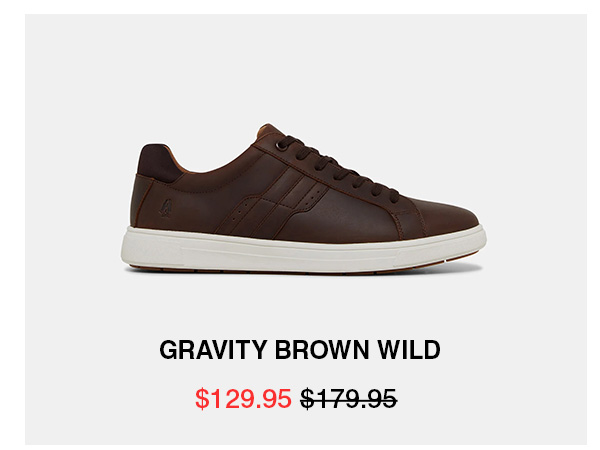Click the shoe tongue at the top
600x450 pixels.
270,131
